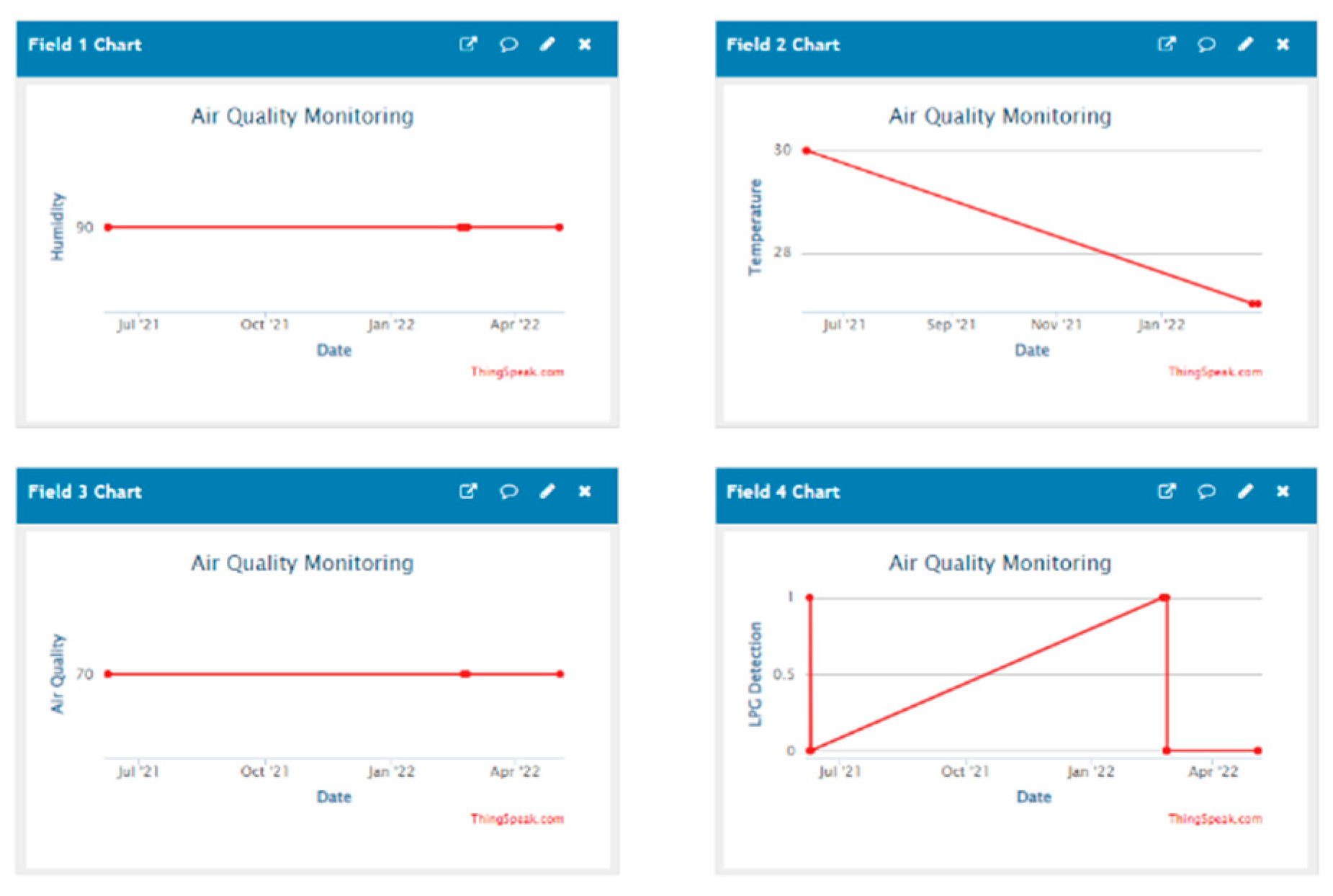Click comment icon on Field 2 Chart

click(1206, 45)
